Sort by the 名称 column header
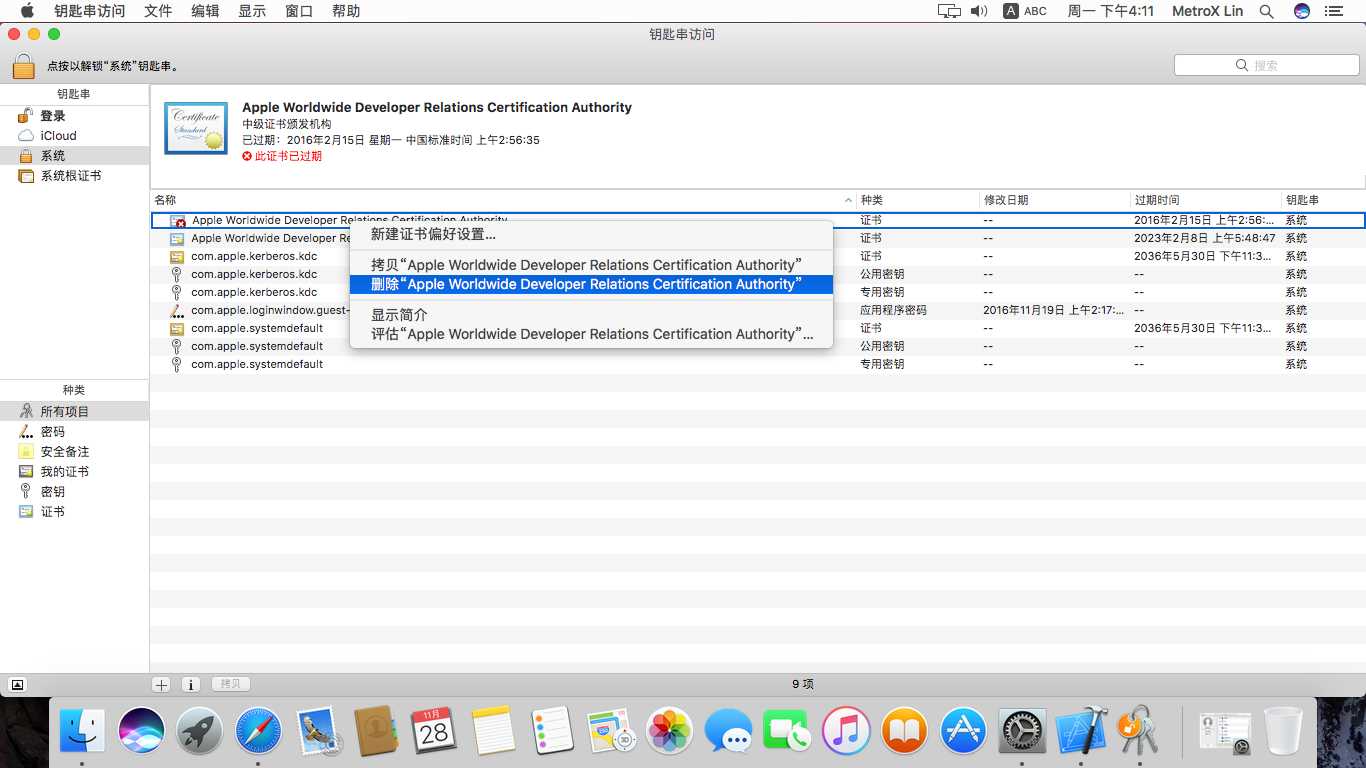 click(x=503, y=200)
